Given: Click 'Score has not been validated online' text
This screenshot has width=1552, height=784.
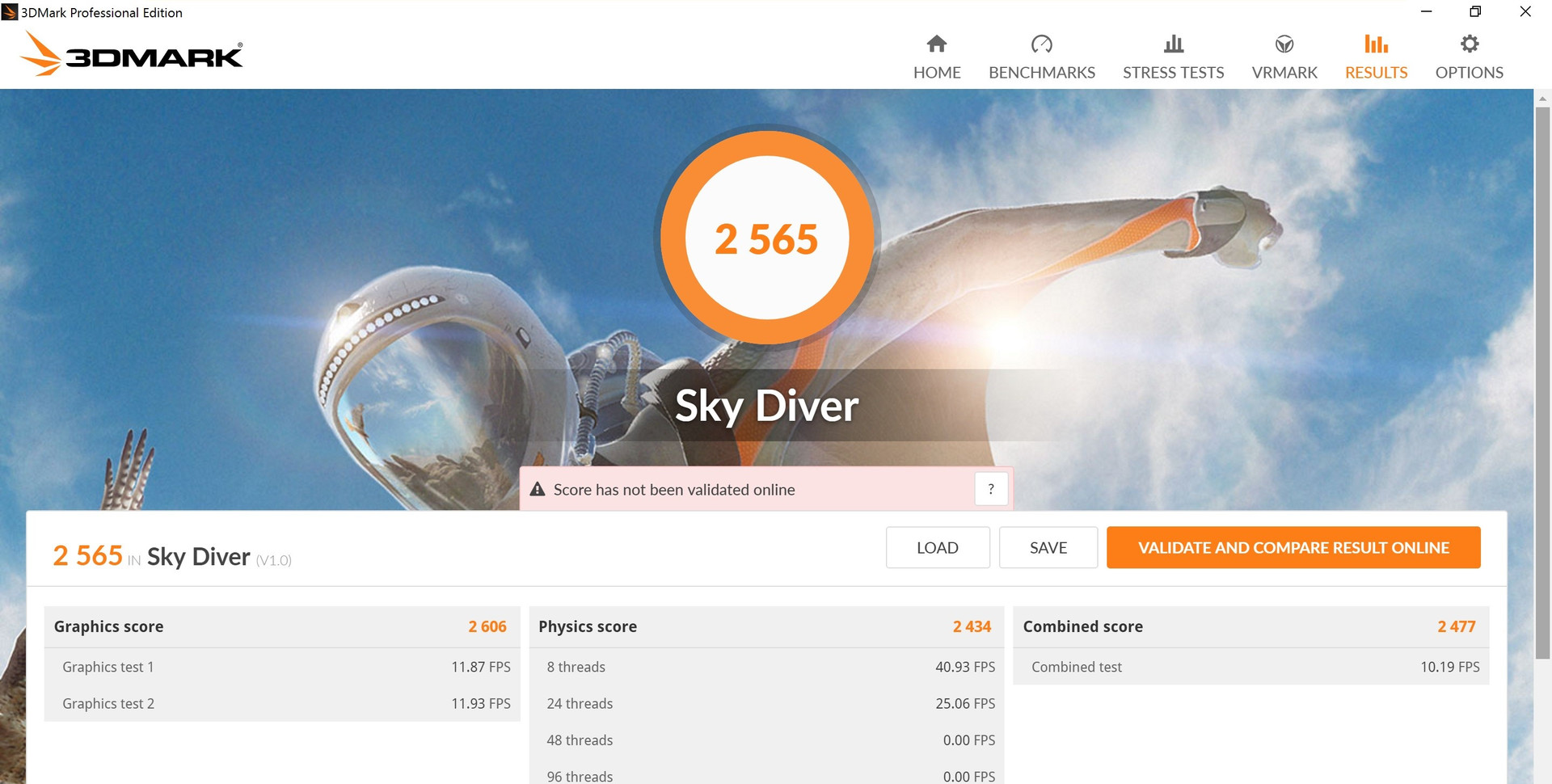Looking at the screenshot, I should point(674,490).
